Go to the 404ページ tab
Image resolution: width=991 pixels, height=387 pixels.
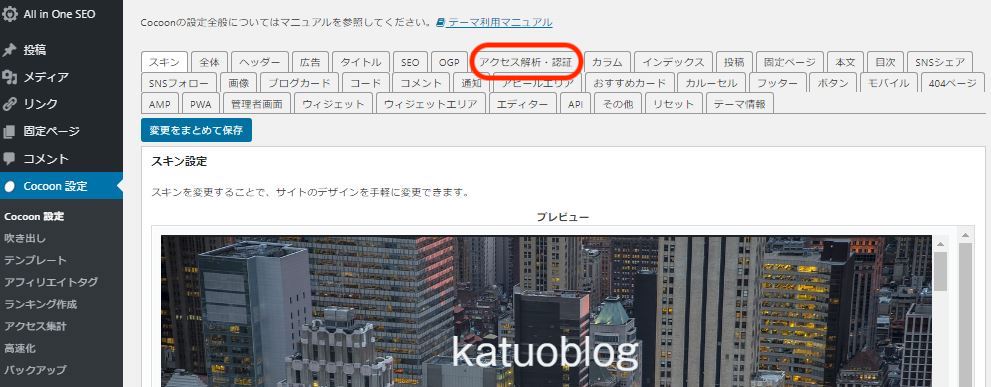coord(953,83)
